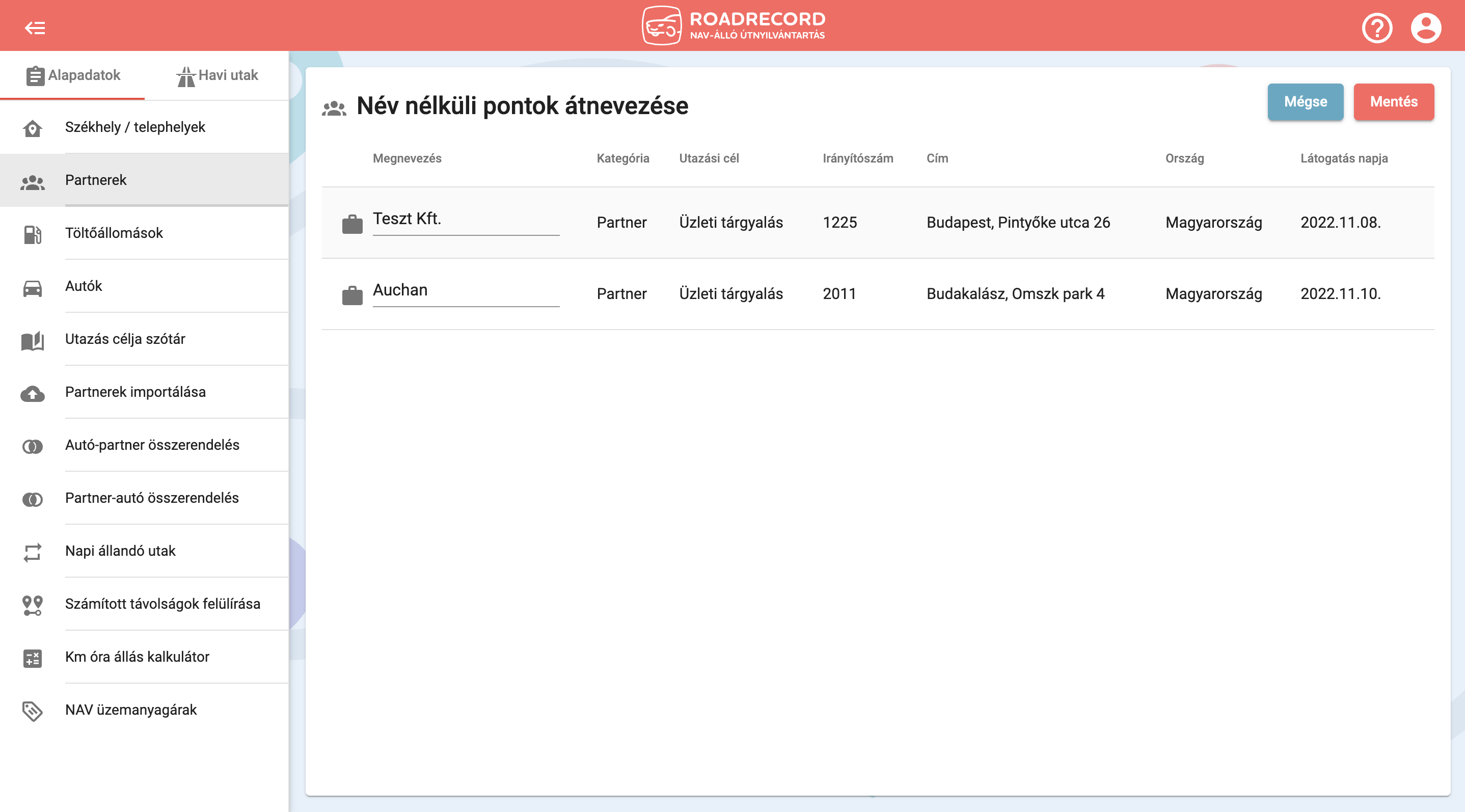Open the Autók menu item

pyautogui.click(x=145, y=285)
